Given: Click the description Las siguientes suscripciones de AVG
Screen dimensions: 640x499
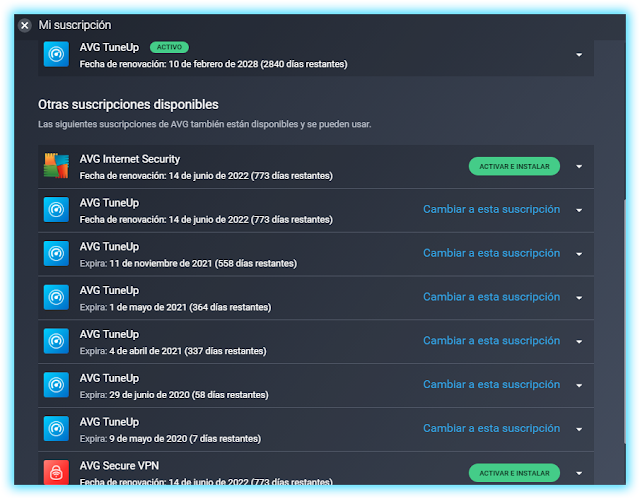Looking at the screenshot, I should (x=204, y=124).
